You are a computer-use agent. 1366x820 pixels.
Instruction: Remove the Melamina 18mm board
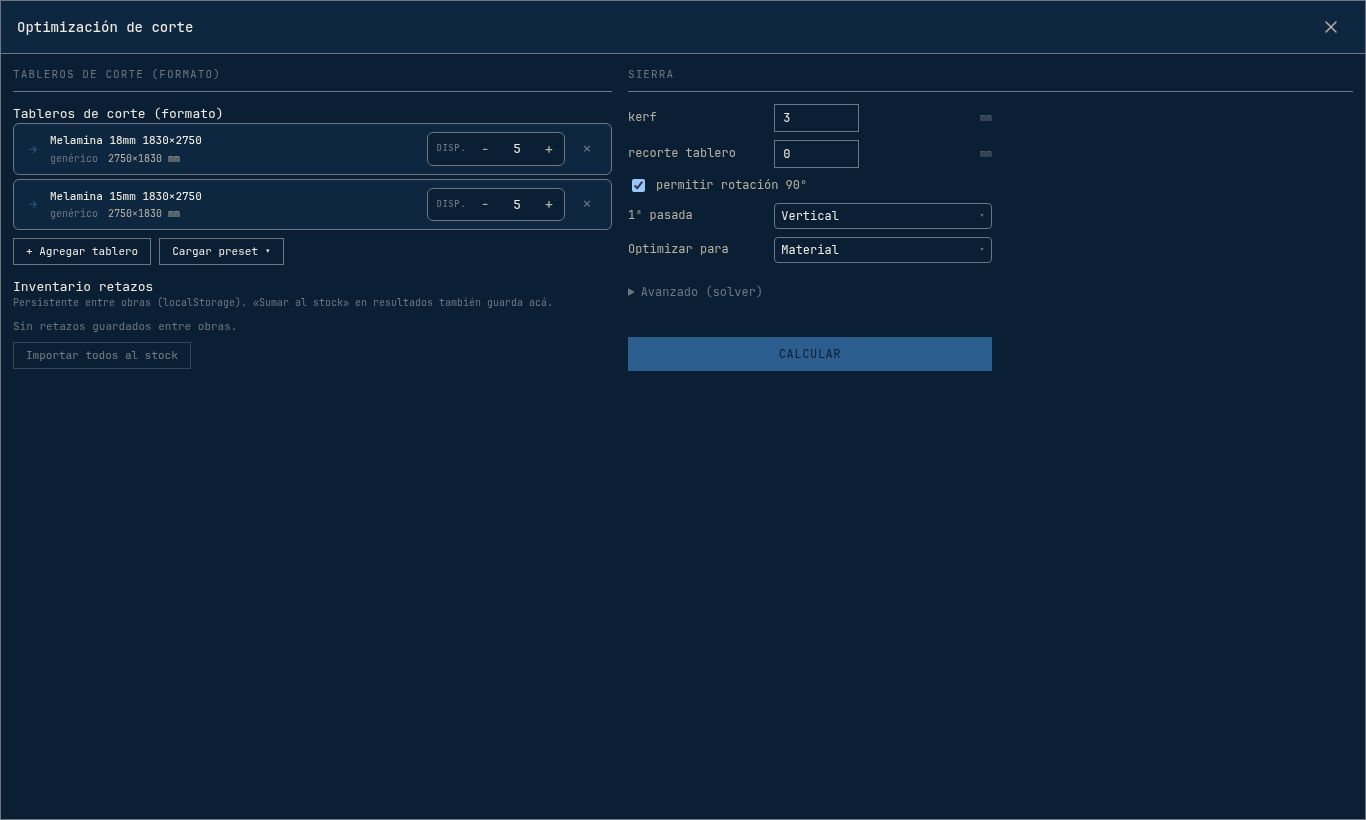coord(587,149)
